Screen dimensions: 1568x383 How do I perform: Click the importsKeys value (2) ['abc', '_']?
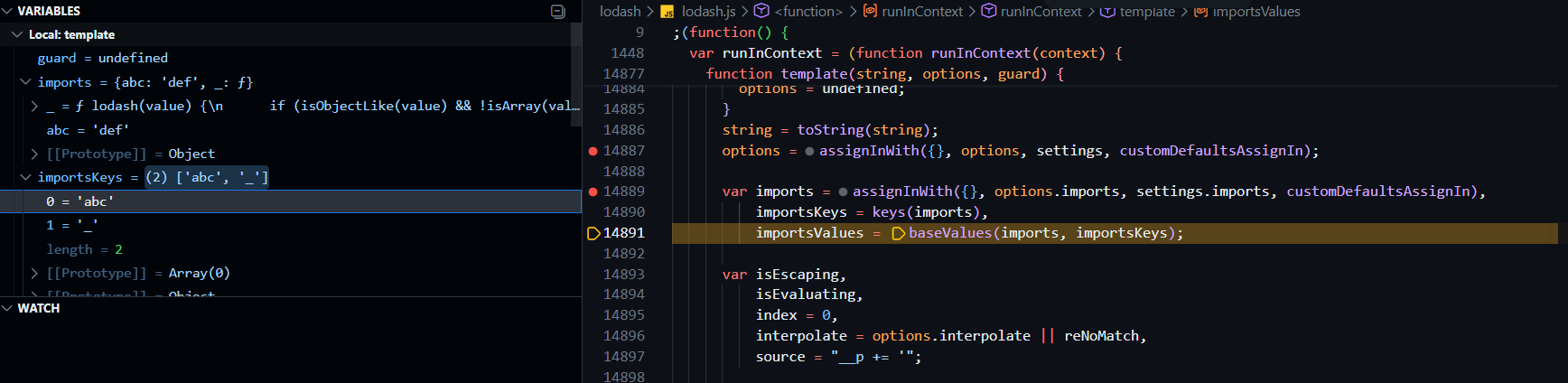click(x=207, y=177)
